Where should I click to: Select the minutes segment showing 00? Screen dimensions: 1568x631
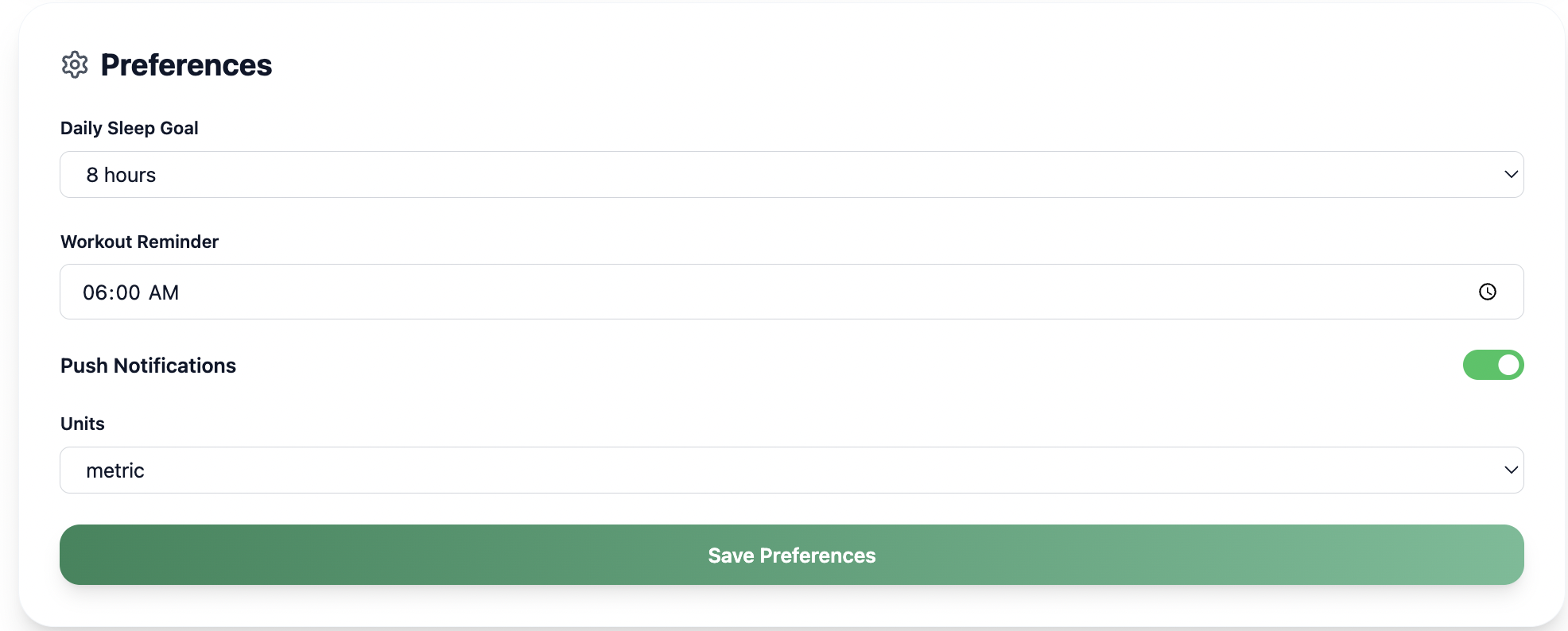point(128,292)
